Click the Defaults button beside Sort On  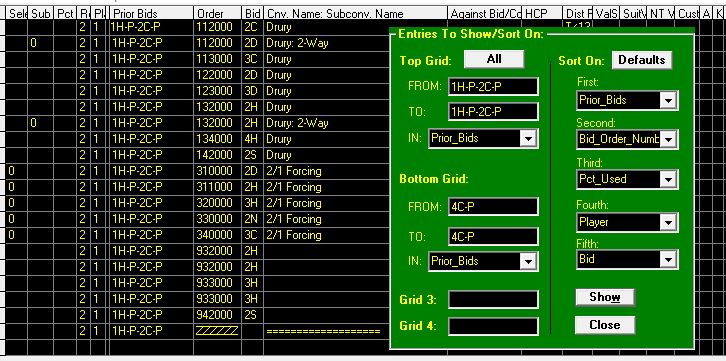click(641, 60)
